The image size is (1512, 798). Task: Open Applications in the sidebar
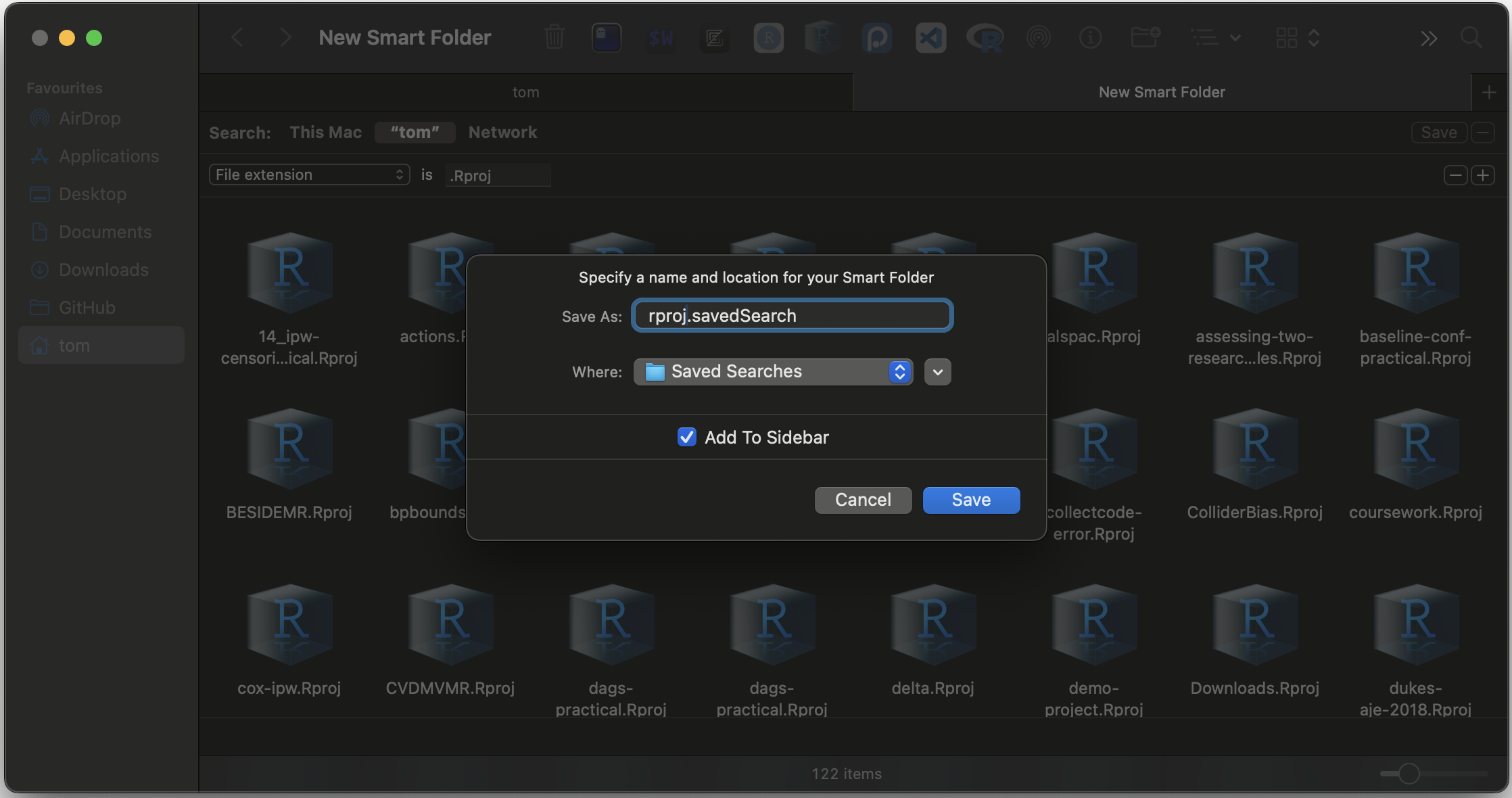tap(101, 156)
